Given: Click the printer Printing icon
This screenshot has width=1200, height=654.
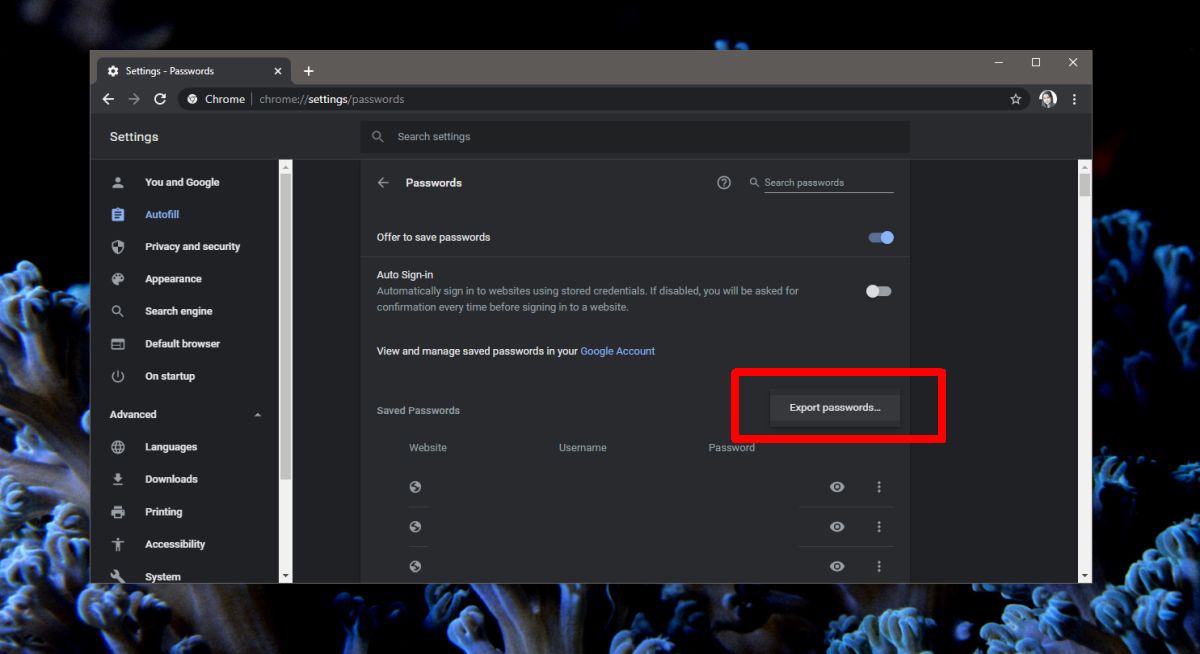Looking at the screenshot, I should point(118,512).
